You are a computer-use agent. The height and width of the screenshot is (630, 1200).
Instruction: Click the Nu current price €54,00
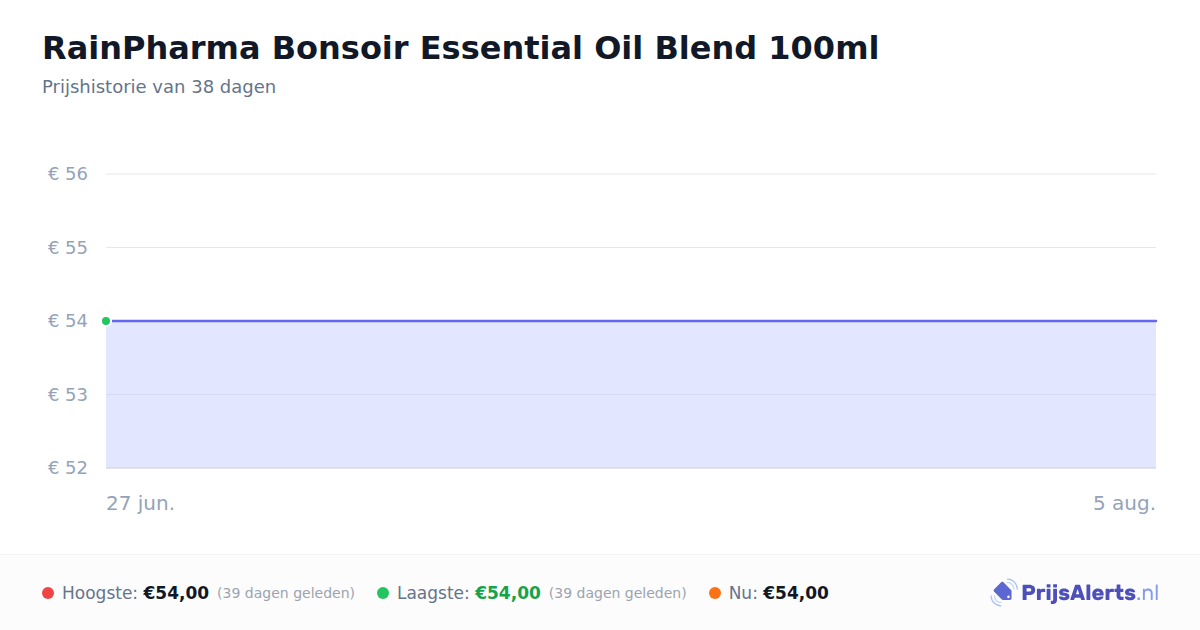[x=796, y=593]
